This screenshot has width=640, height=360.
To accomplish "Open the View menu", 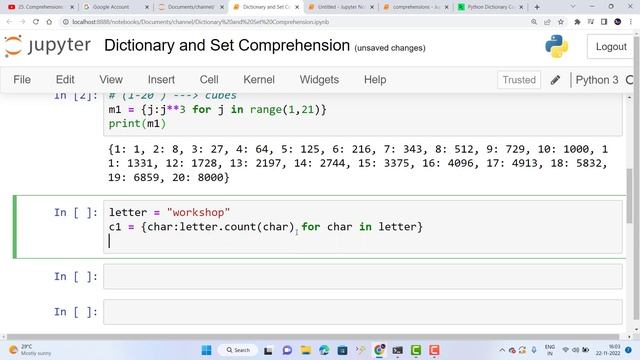I will [111, 80].
